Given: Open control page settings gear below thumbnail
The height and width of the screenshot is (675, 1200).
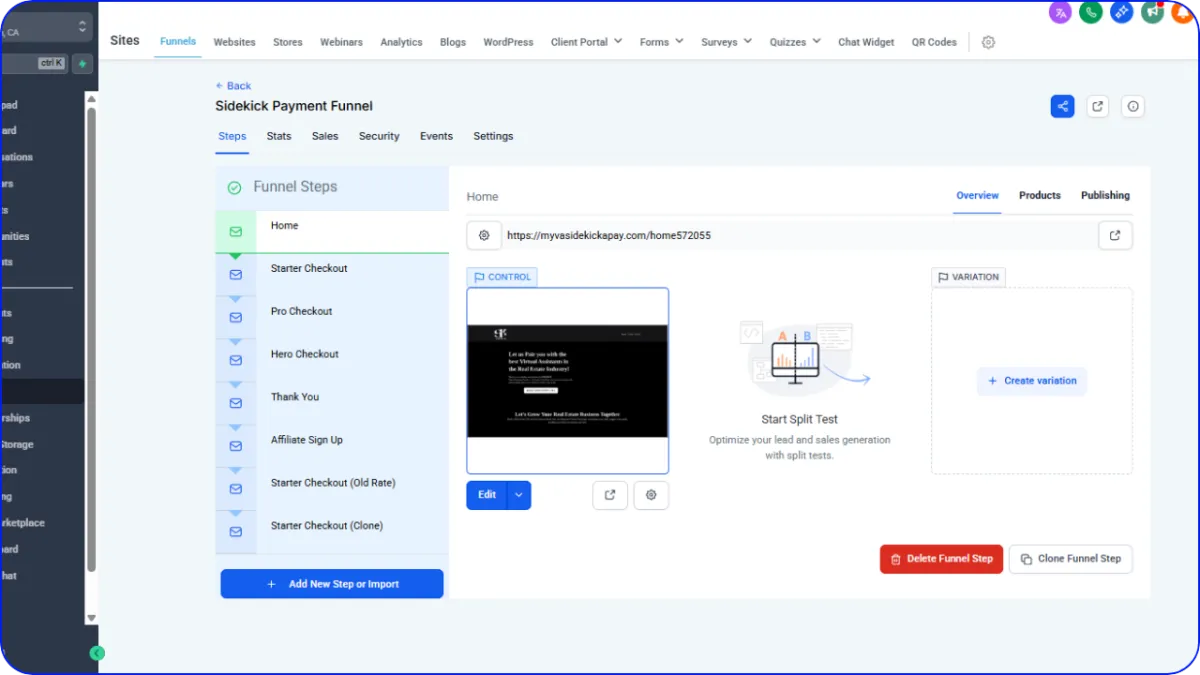Looking at the screenshot, I should click(x=651, y=495).
